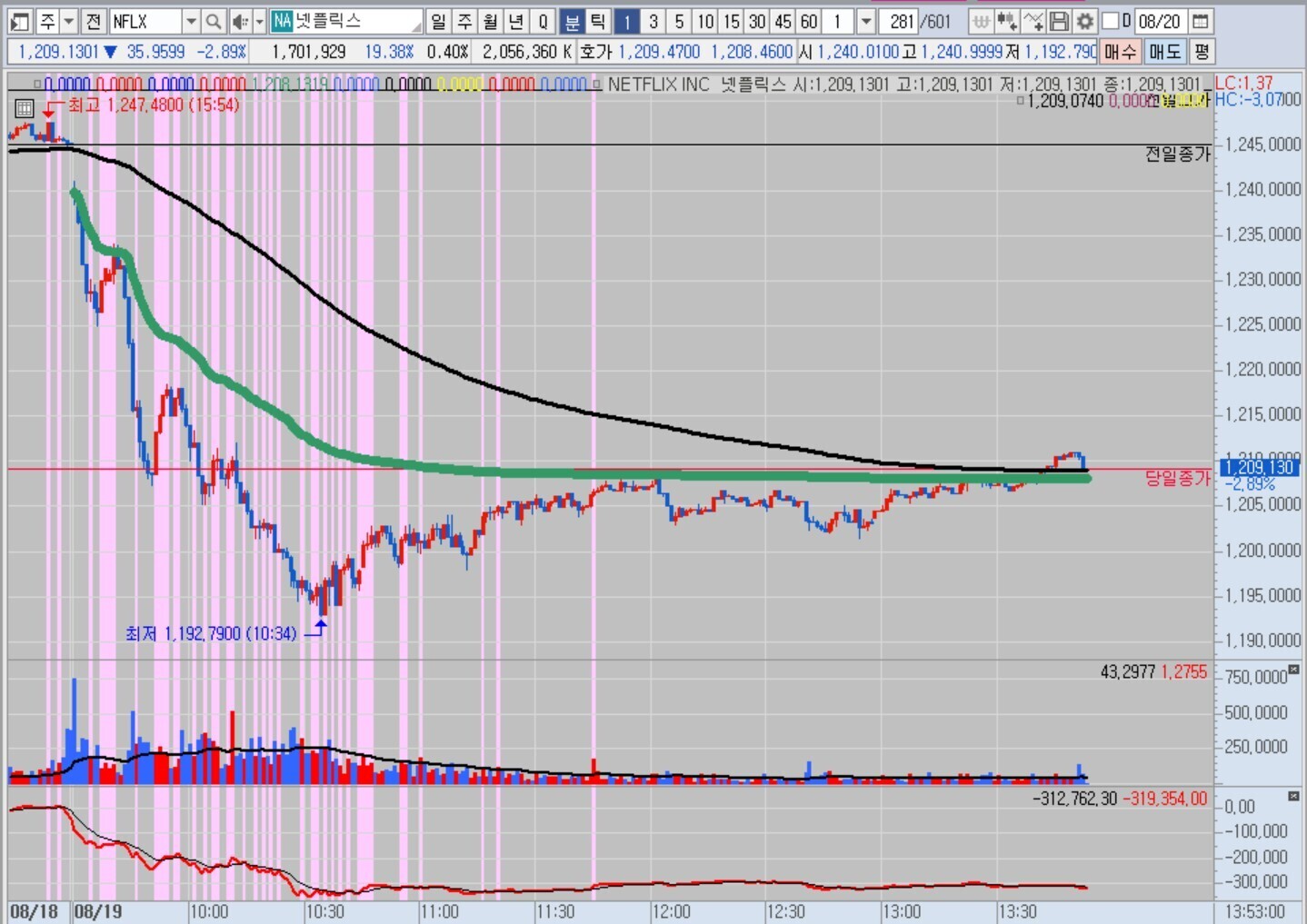
Task: Expand the minute interval dropdown arrow
Action: coord(865,21)
